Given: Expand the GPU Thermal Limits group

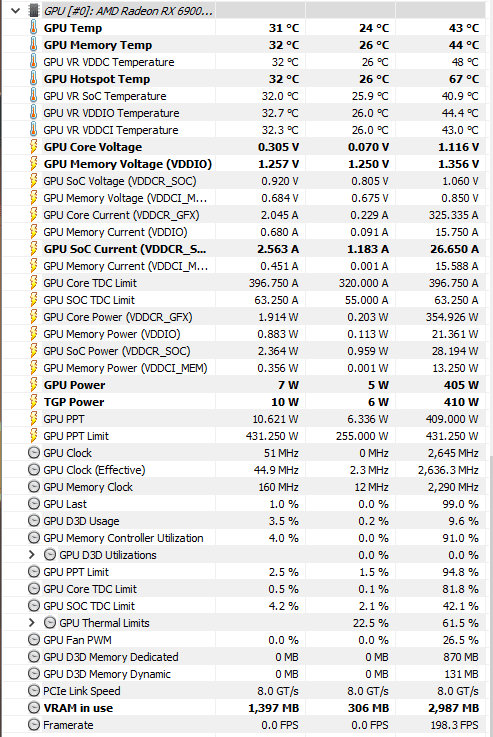Looking at the screenshot, I should pyautogui.click(x=31, y=623).
